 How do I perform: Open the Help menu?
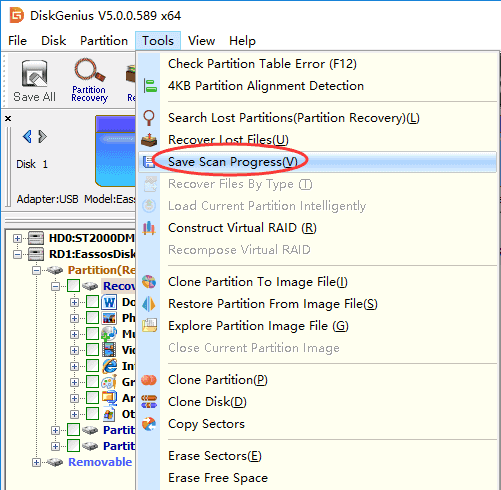pyautogui.click(x=242, y=41)
